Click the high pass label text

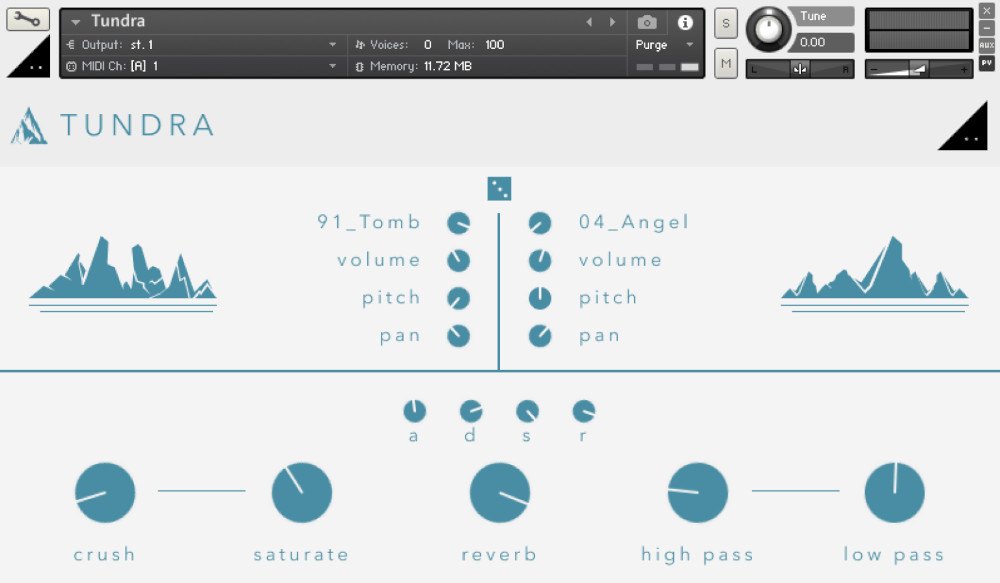click(697, 555)
